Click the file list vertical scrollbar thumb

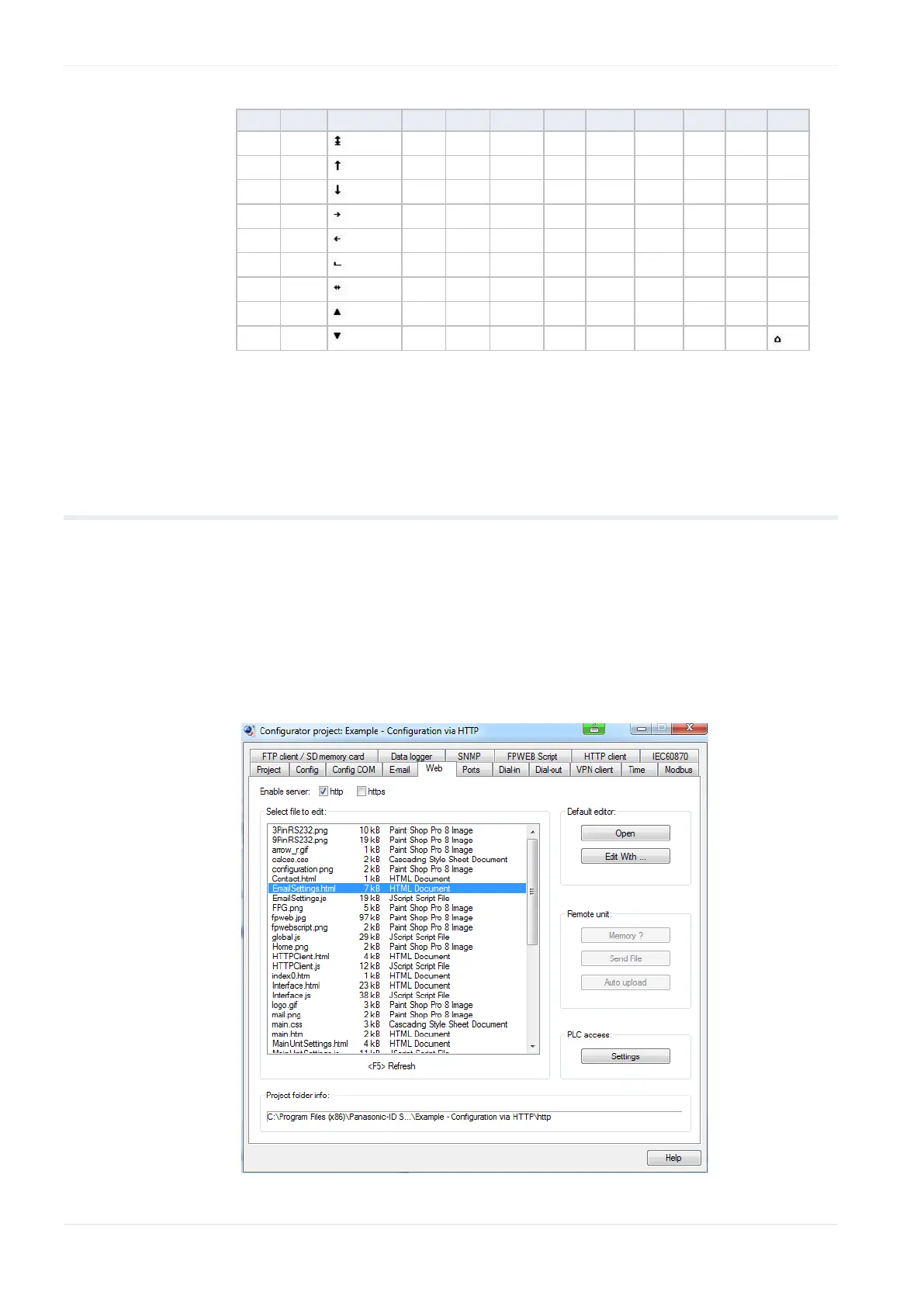pos(532,892)
